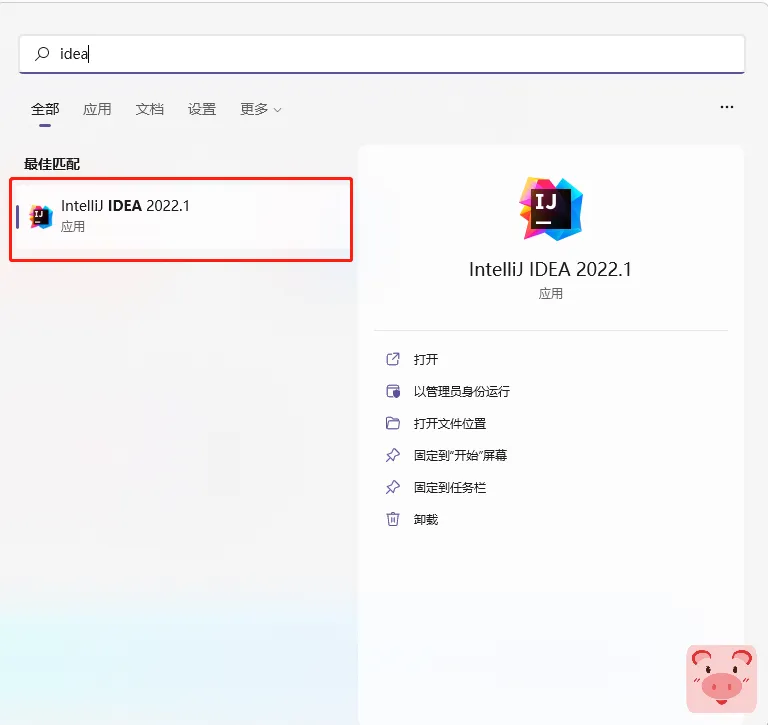Click the large IntelliJ IDEA logo in details pane
768x725 pixels.
551,209
